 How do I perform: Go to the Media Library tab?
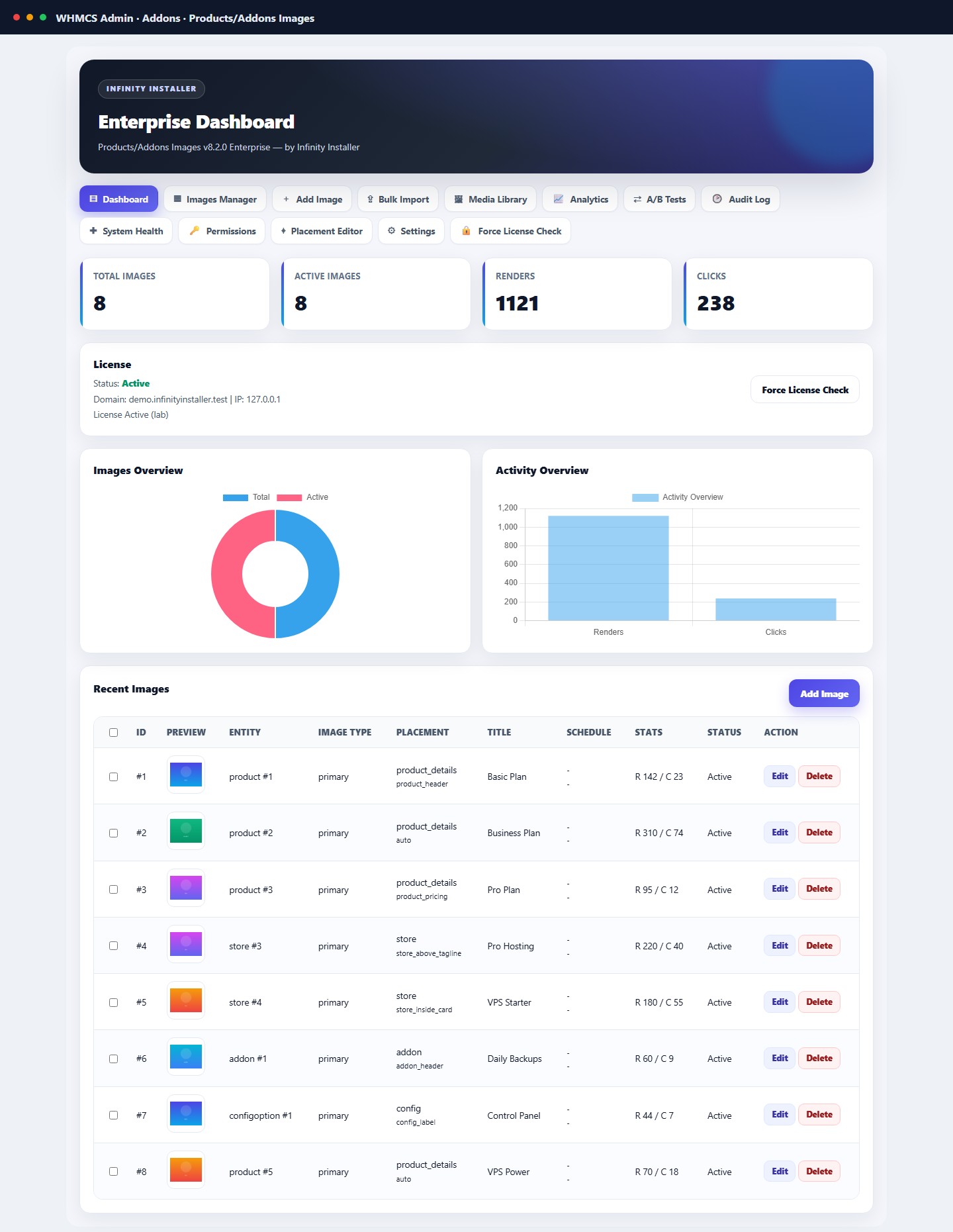coord(490,199)
